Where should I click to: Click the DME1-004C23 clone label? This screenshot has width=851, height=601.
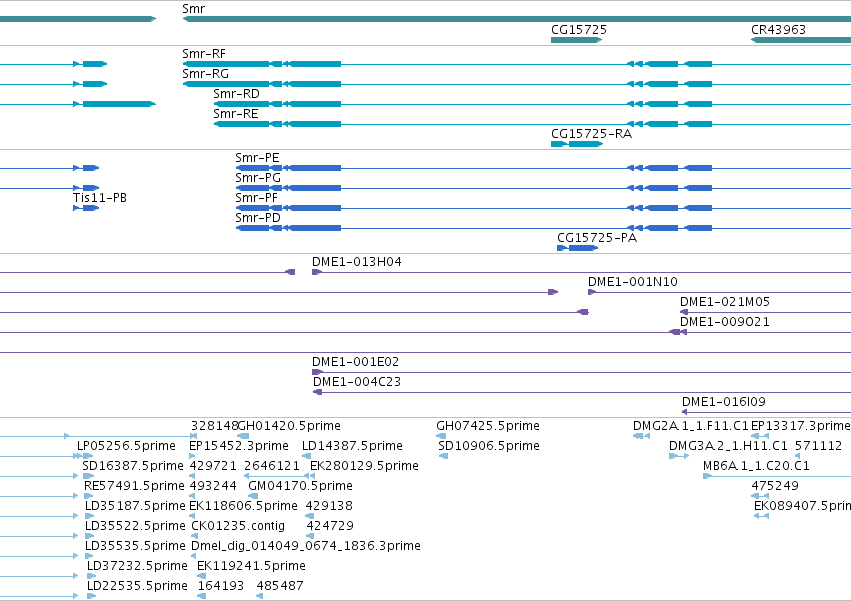(x=357, y=382)
